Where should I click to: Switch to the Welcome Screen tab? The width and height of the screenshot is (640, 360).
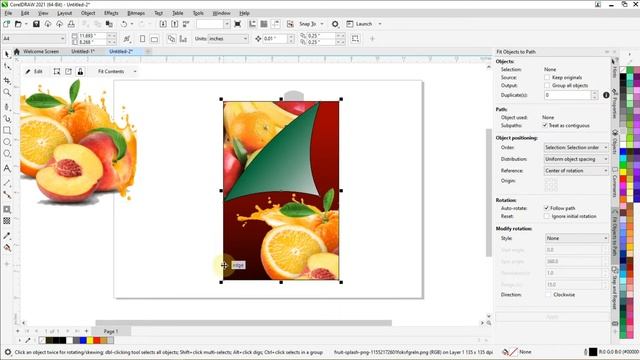pyautogui.click(x=41, y=51)
